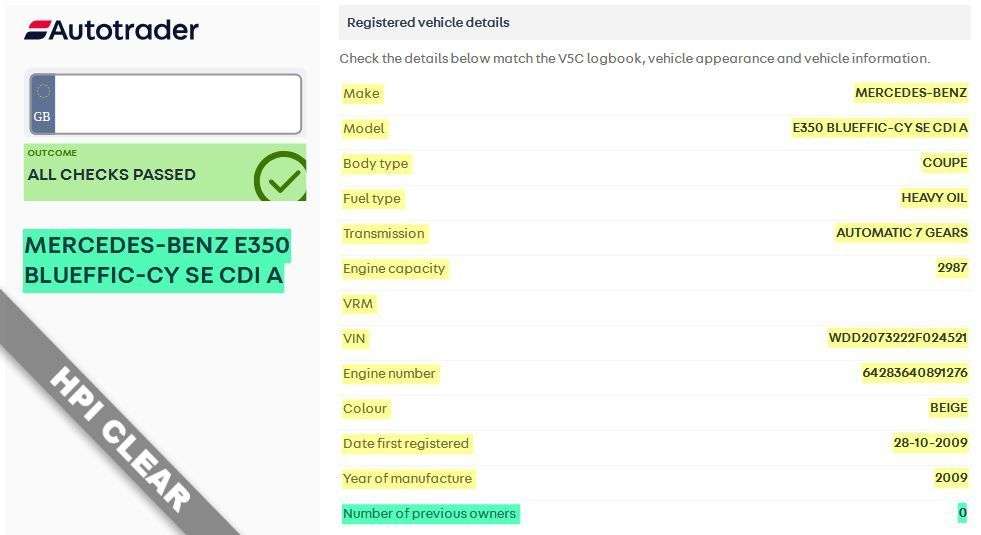Click the Colour value BEIGE

tap(948, 408)
